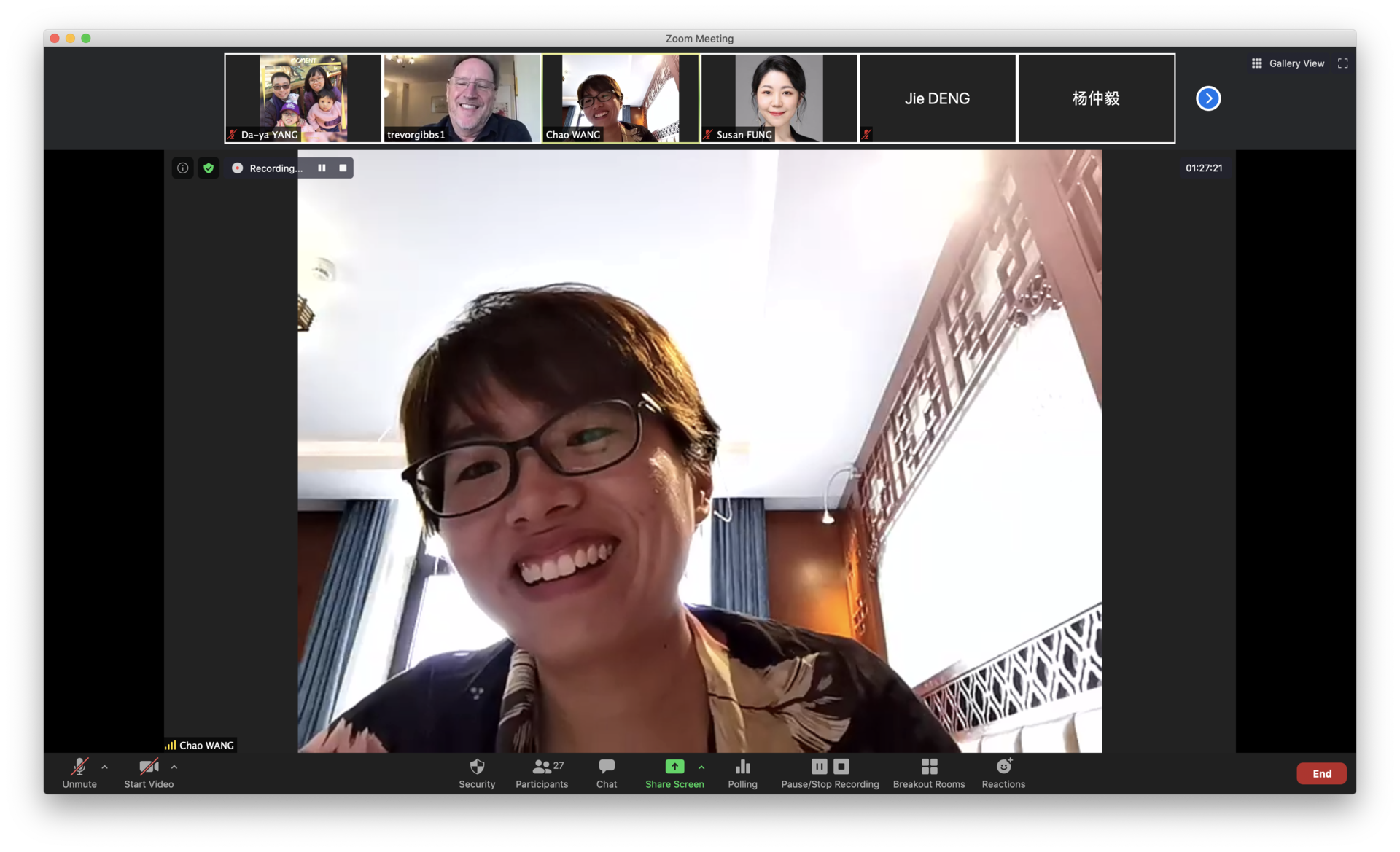Image resolution: width=1400 pixels, height=852 pixels.
Task: Pause recording from the bottom toolbar
Action: point(819,766)
